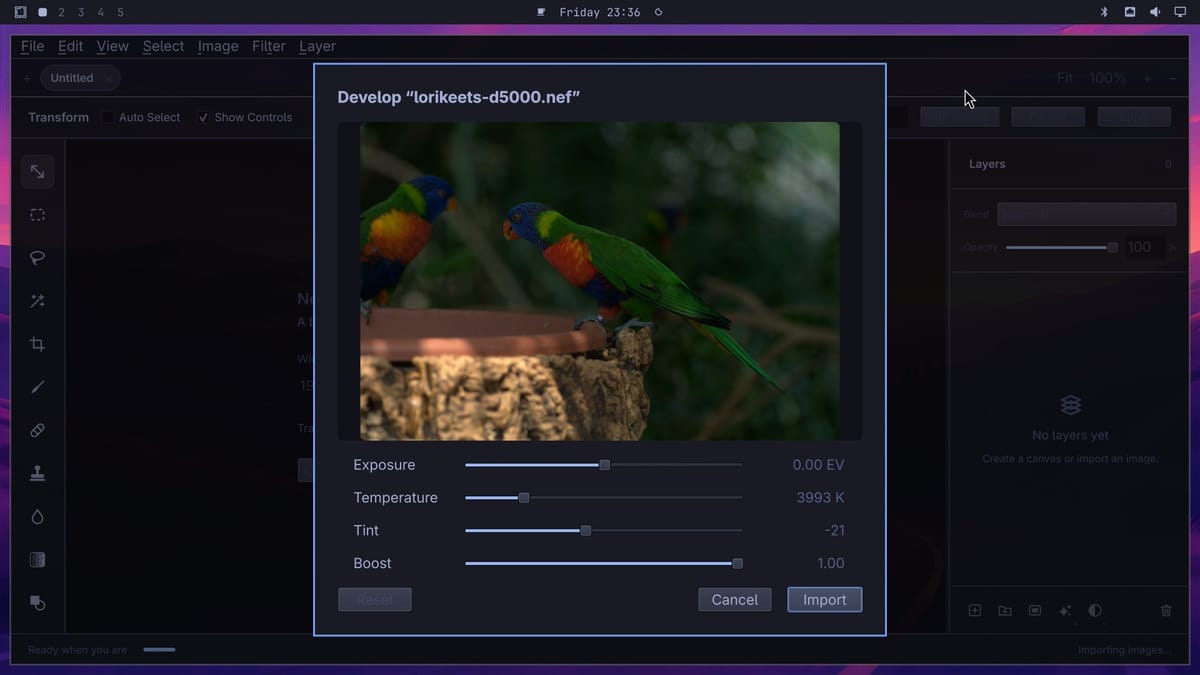Close the Untitled document tab

point(109,78)
